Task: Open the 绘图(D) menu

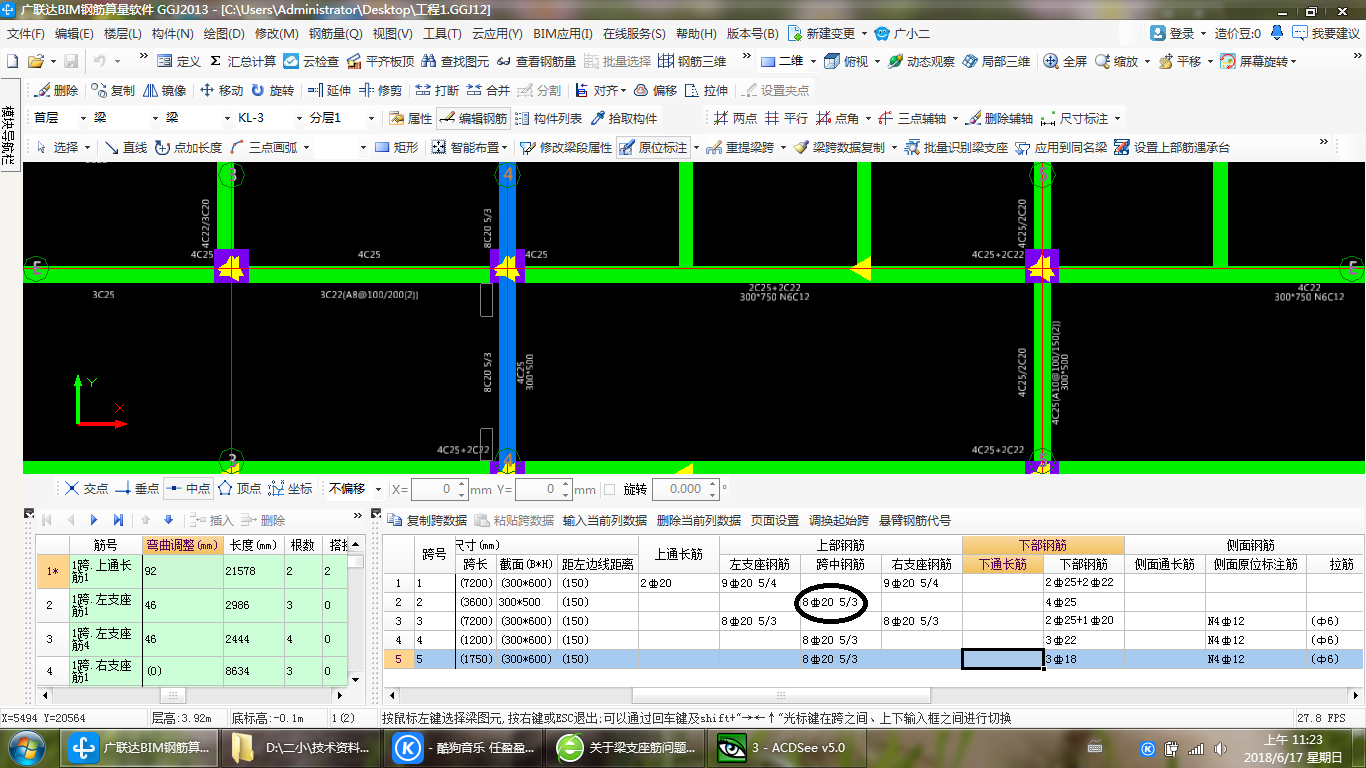Action: coord(224,33)
